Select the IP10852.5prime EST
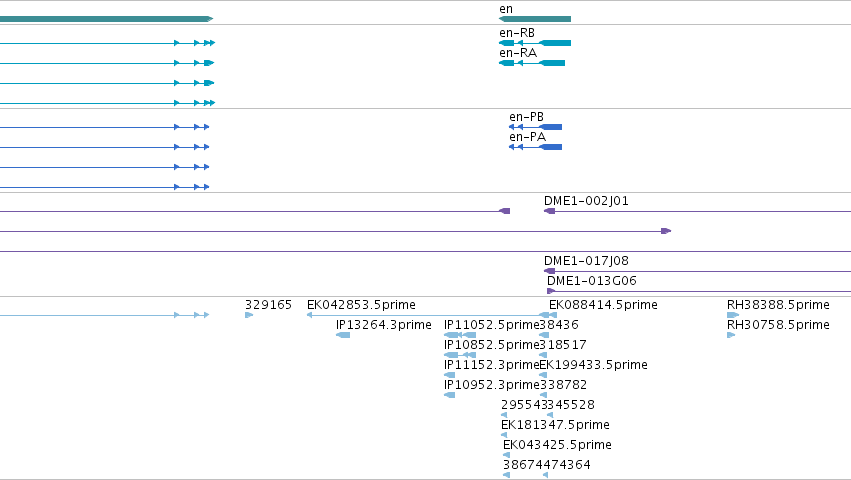Screen dimensions: 851x480 460,355
